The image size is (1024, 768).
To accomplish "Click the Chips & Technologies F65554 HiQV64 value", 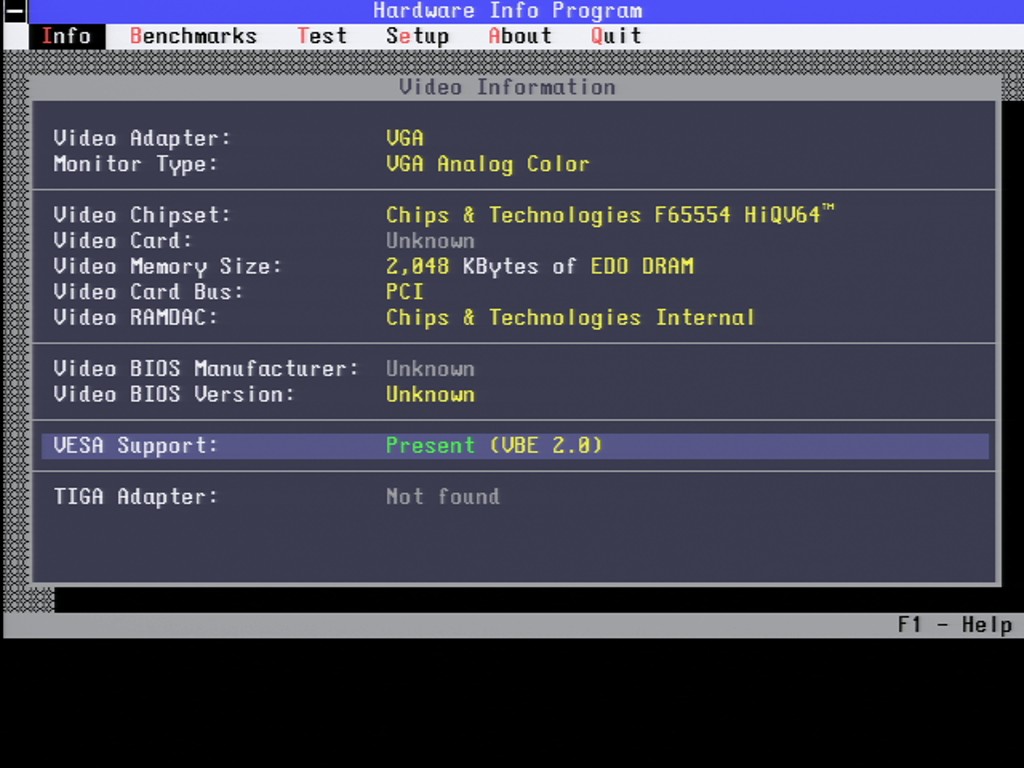I will 610,215.
